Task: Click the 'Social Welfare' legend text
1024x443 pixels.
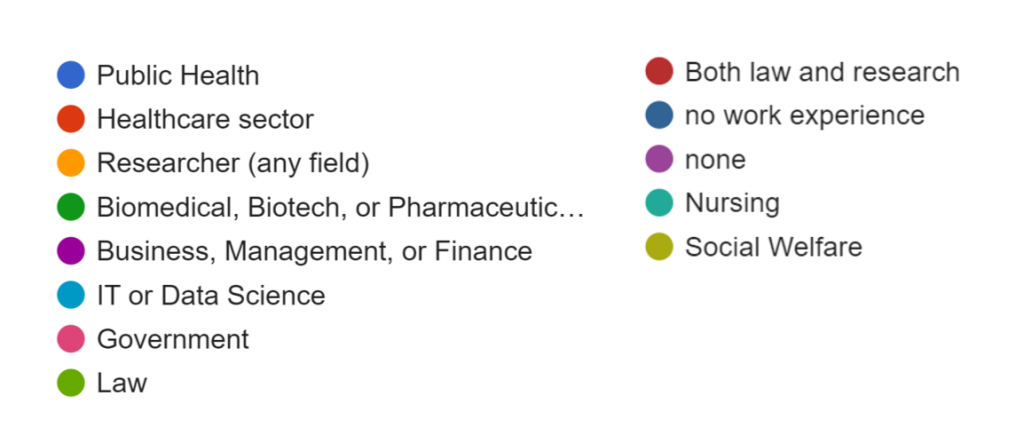Action: (x=773, y=246)
